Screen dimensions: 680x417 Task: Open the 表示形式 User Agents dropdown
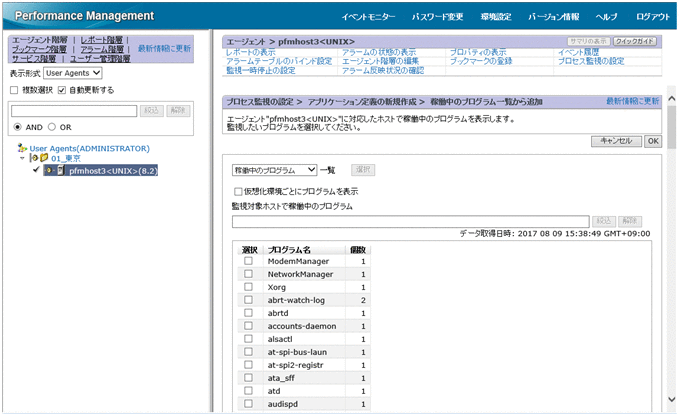point(73,73)
